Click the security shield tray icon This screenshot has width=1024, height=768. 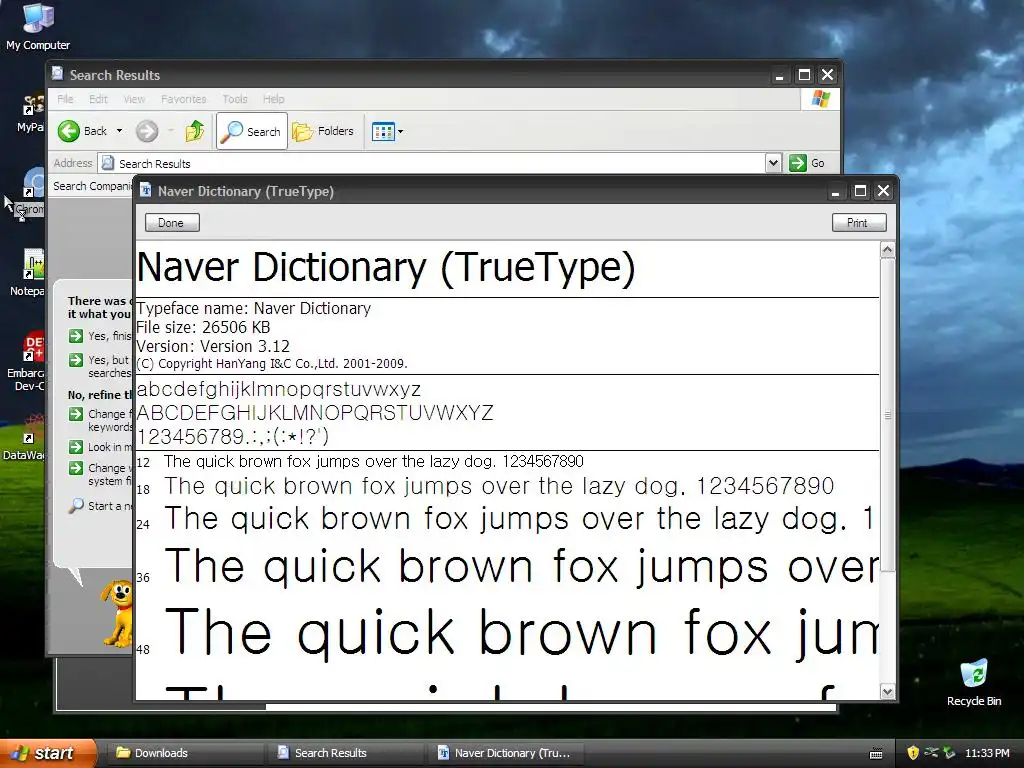point(913,753)
